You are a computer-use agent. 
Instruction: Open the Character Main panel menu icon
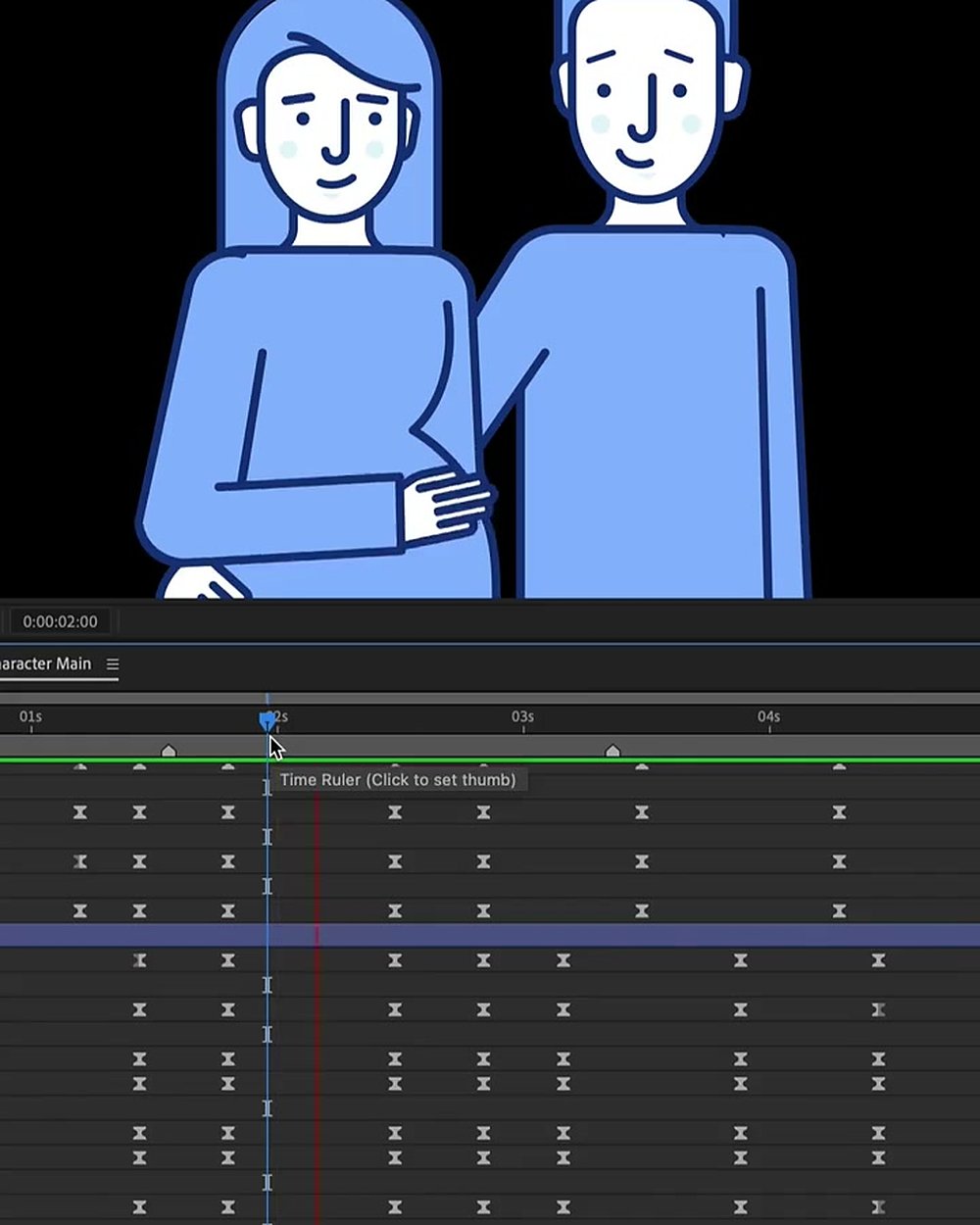pos(113,663)
